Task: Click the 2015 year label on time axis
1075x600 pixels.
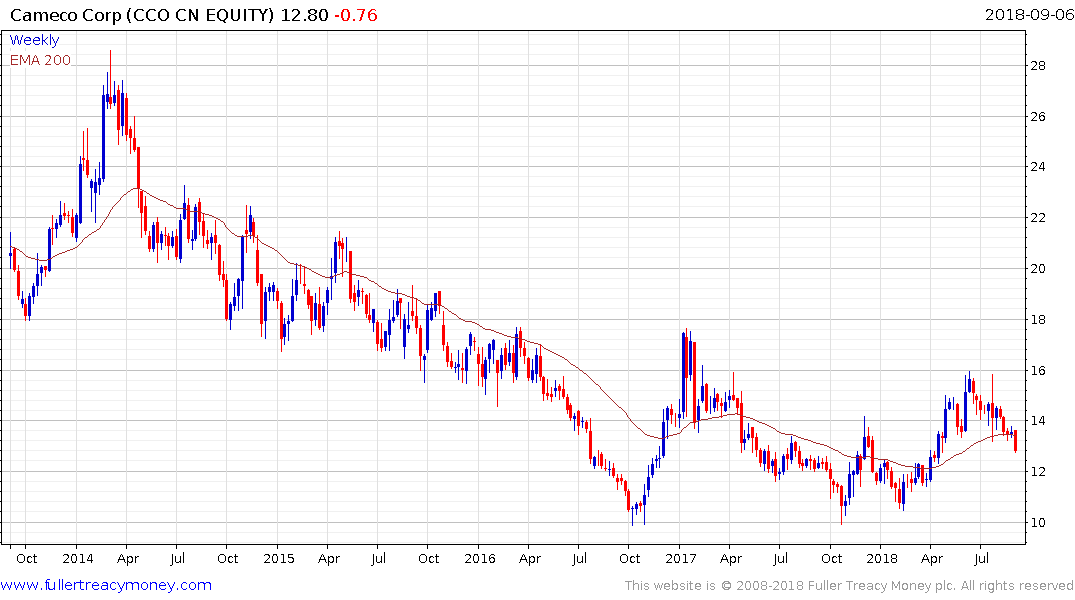Action: pos(278,558)
